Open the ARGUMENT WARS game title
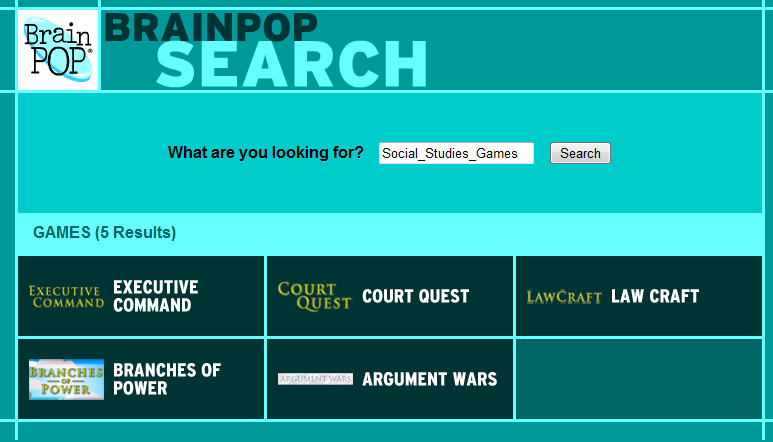The image size is (773, 442). pos(430,379)
